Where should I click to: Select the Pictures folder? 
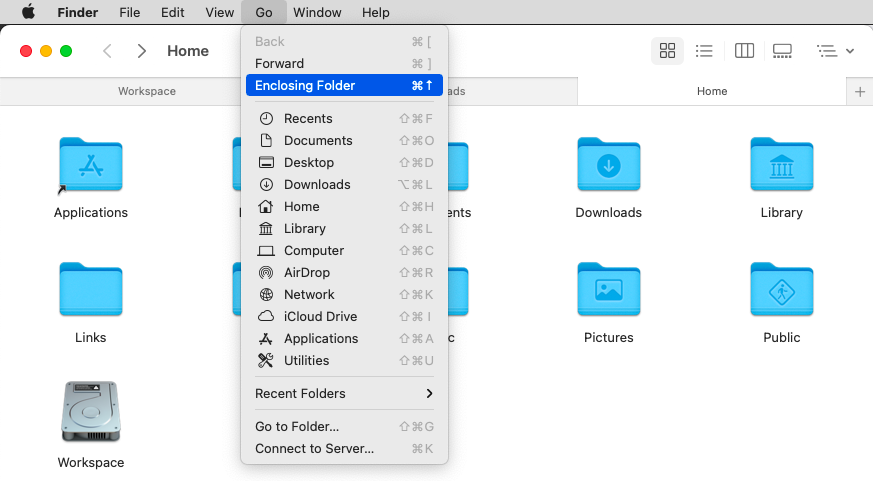[609, 290]
